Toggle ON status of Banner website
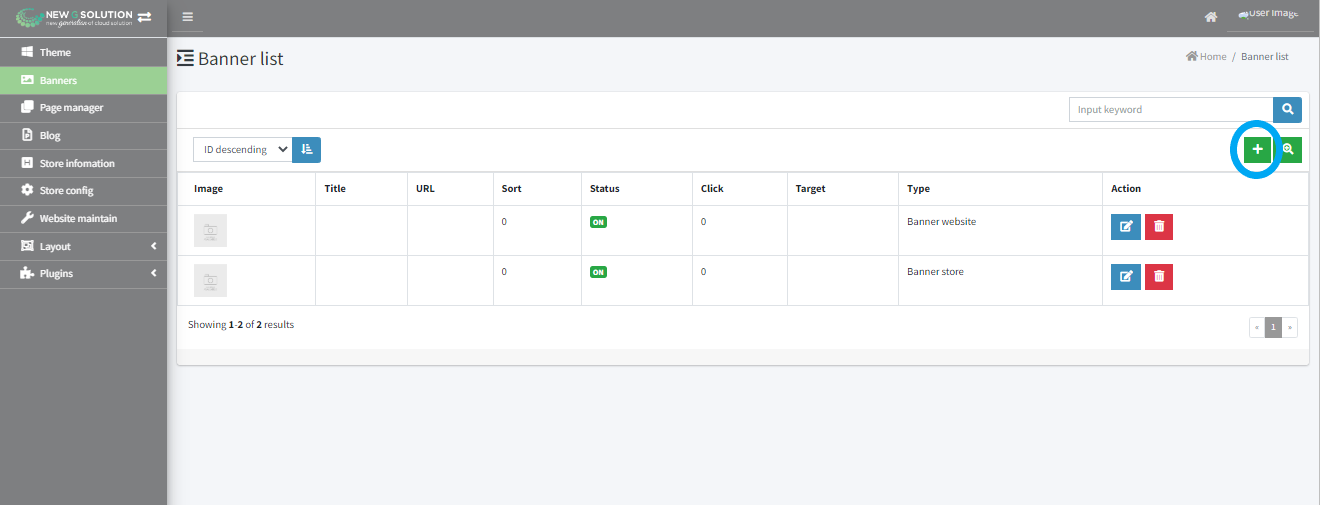This screenshot has width=1320, height=505. (x=598, y=222)
